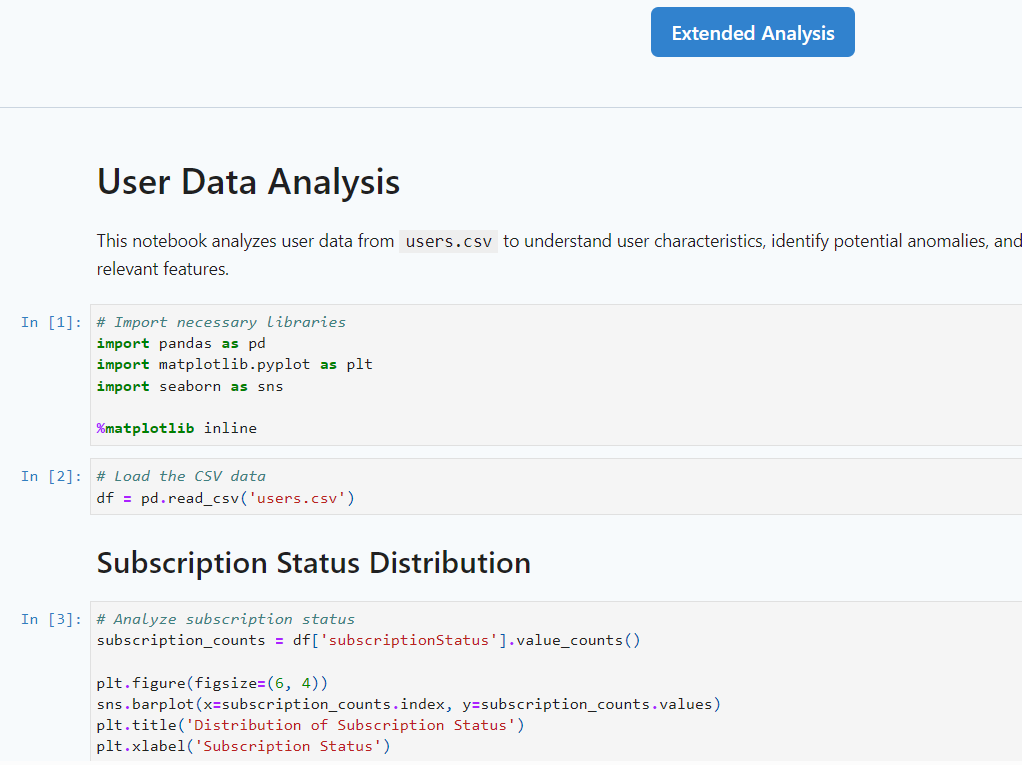Click the User Data Analysis heading

[248, 182]
